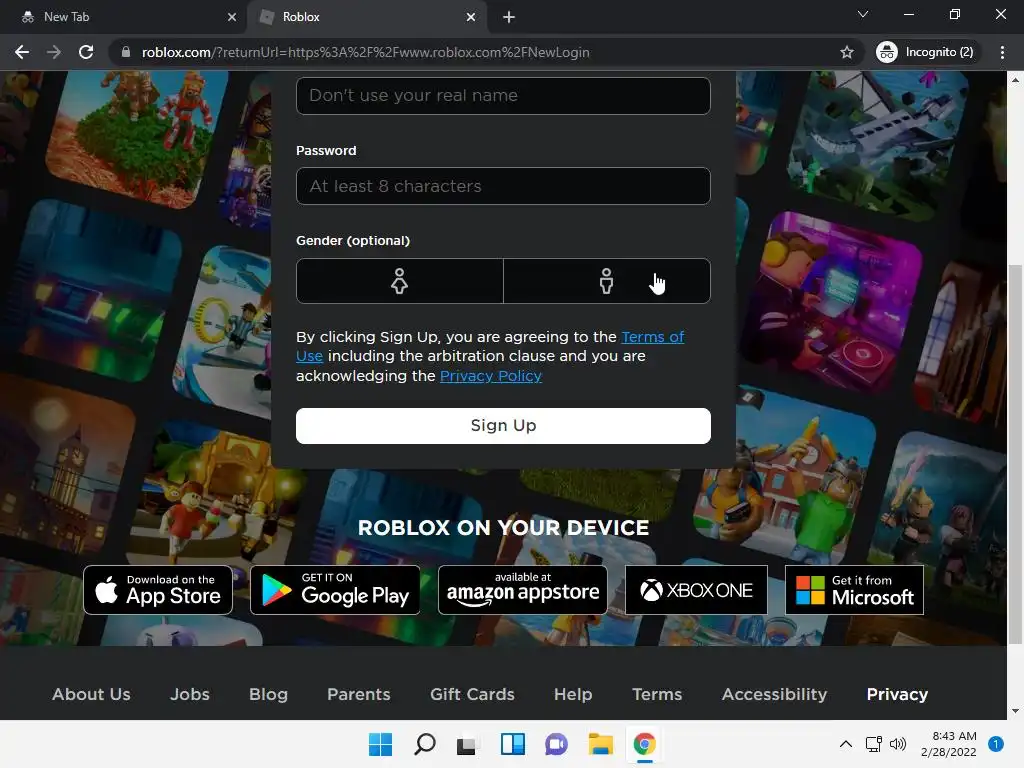Click the roblox.com address bar URL
Screen dimensions: 1024x768
[366, 52]
